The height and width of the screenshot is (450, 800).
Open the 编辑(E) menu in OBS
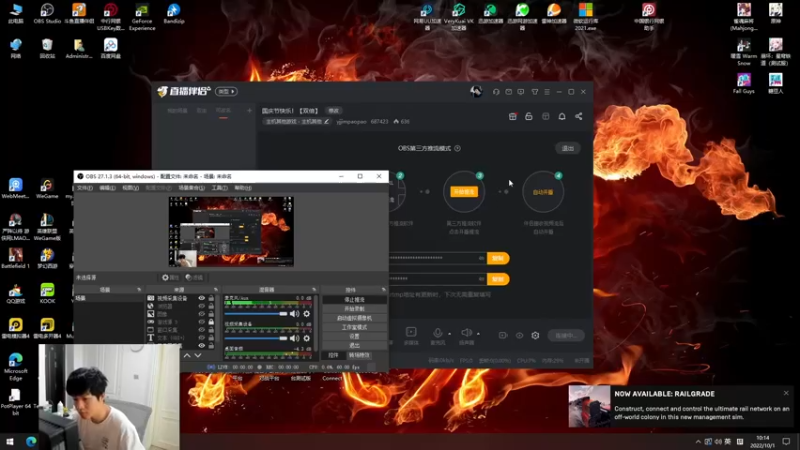(x=107, y=188)
